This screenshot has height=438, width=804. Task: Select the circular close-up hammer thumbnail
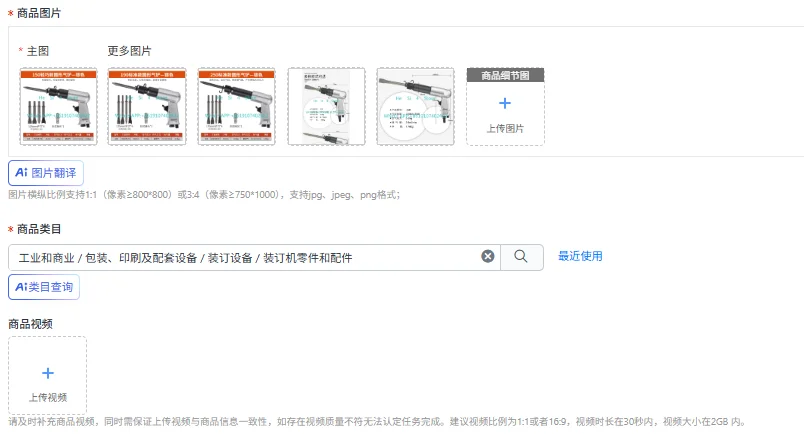pyautogui.click(x=415, y=107)
